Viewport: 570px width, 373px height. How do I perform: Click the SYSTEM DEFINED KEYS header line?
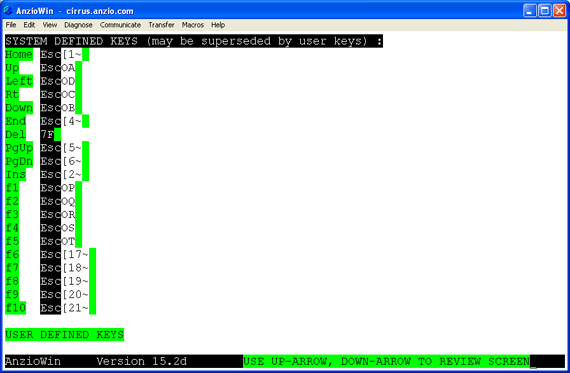(x=194, y=41)
